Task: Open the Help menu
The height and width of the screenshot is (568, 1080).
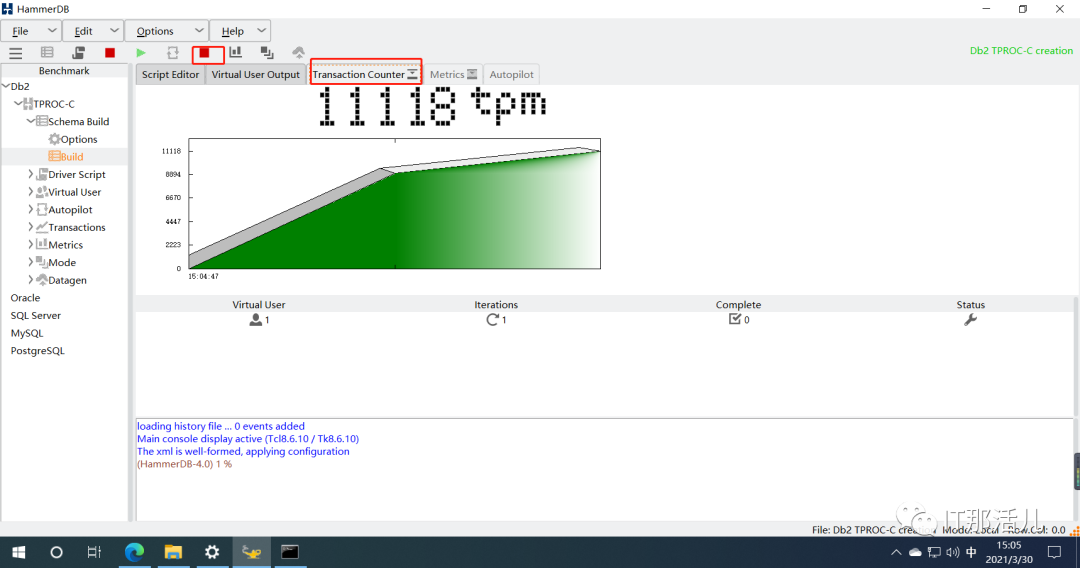Action: pos(240,31)
